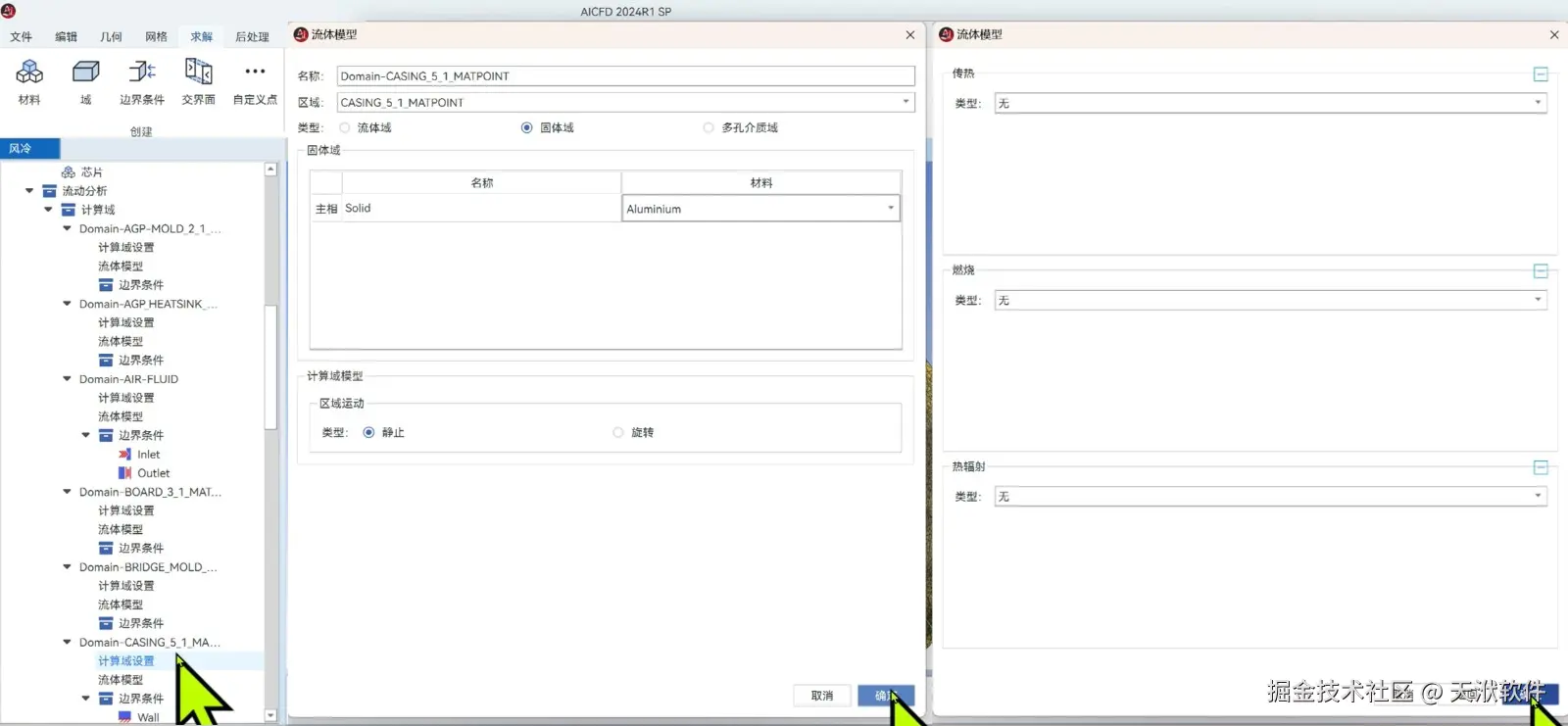Click the 取消 button
The image size is (1568, 726).
(x=821, y=696)
